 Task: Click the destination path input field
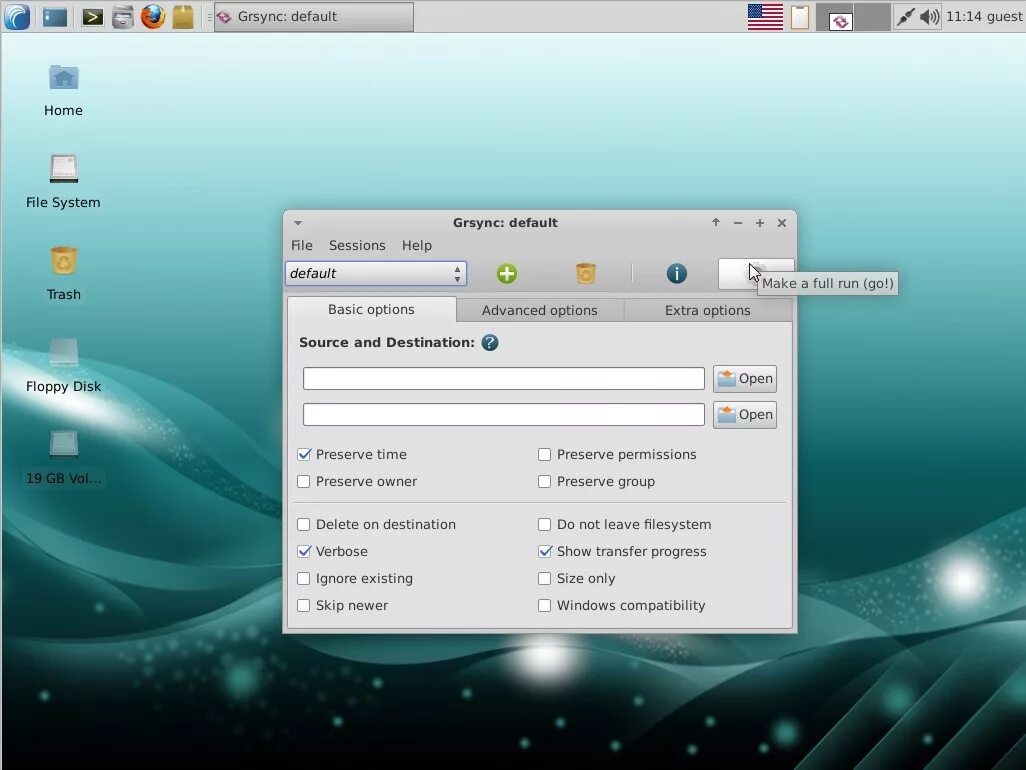click(x=504, y=415)
